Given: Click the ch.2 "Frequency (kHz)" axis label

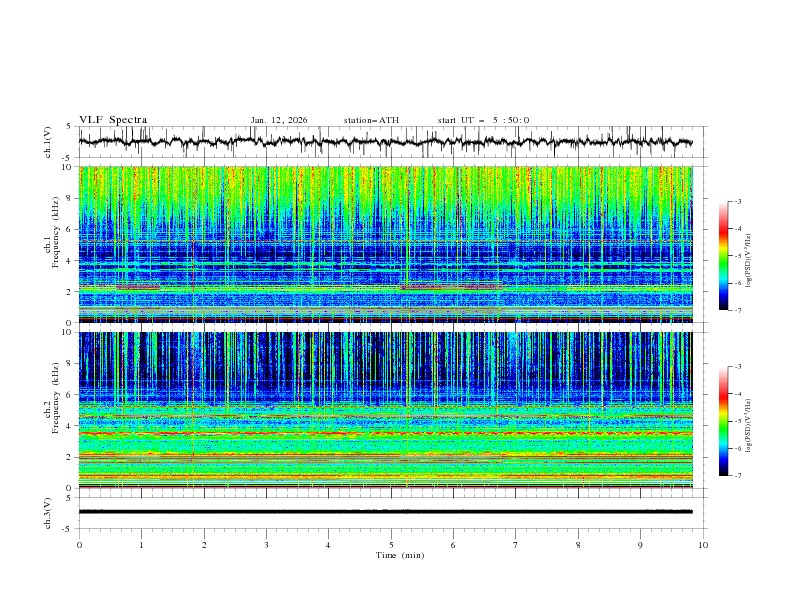Looking at the screenshot, I should [56, 397].
